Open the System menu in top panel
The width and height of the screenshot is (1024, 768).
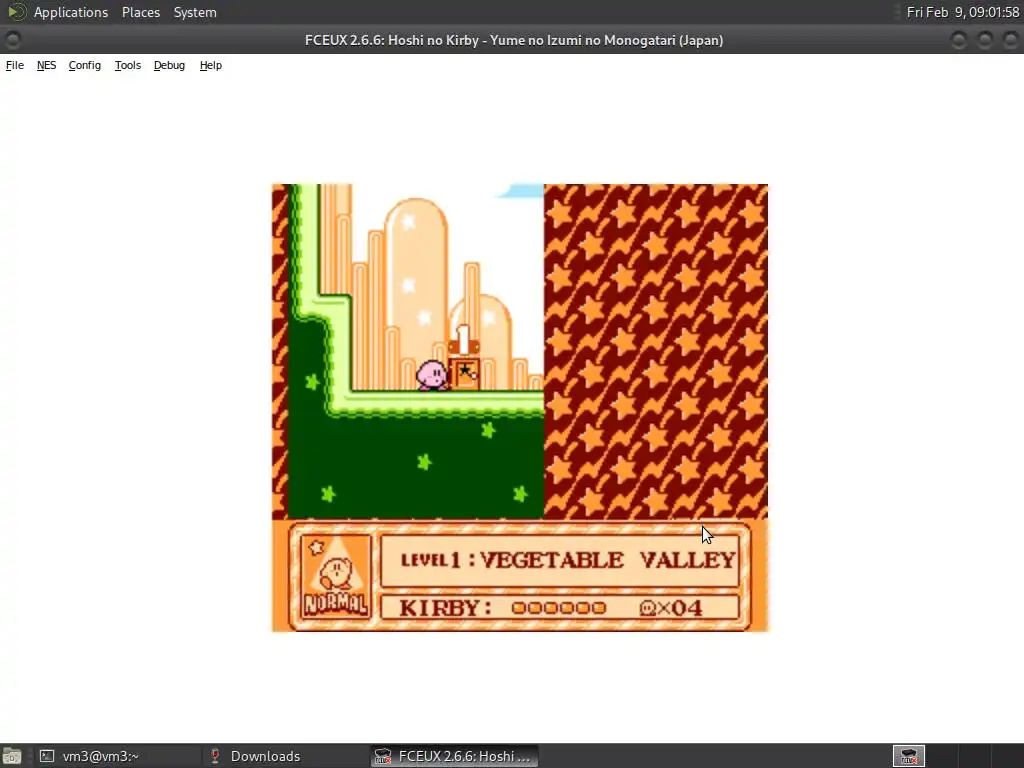pyautogui.click(x=195, y=12)
